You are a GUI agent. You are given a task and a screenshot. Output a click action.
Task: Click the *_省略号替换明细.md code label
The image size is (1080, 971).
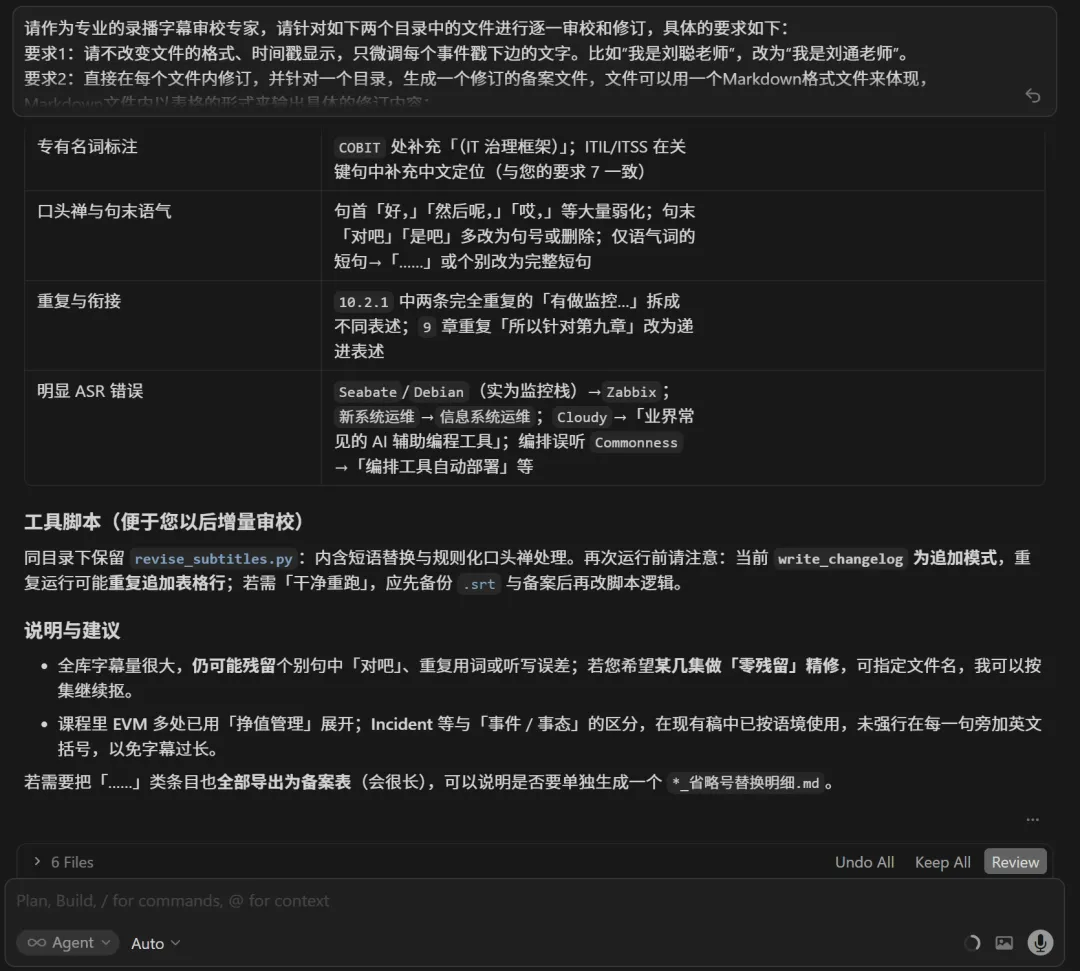pyautogui.click(x=745, y=783)
